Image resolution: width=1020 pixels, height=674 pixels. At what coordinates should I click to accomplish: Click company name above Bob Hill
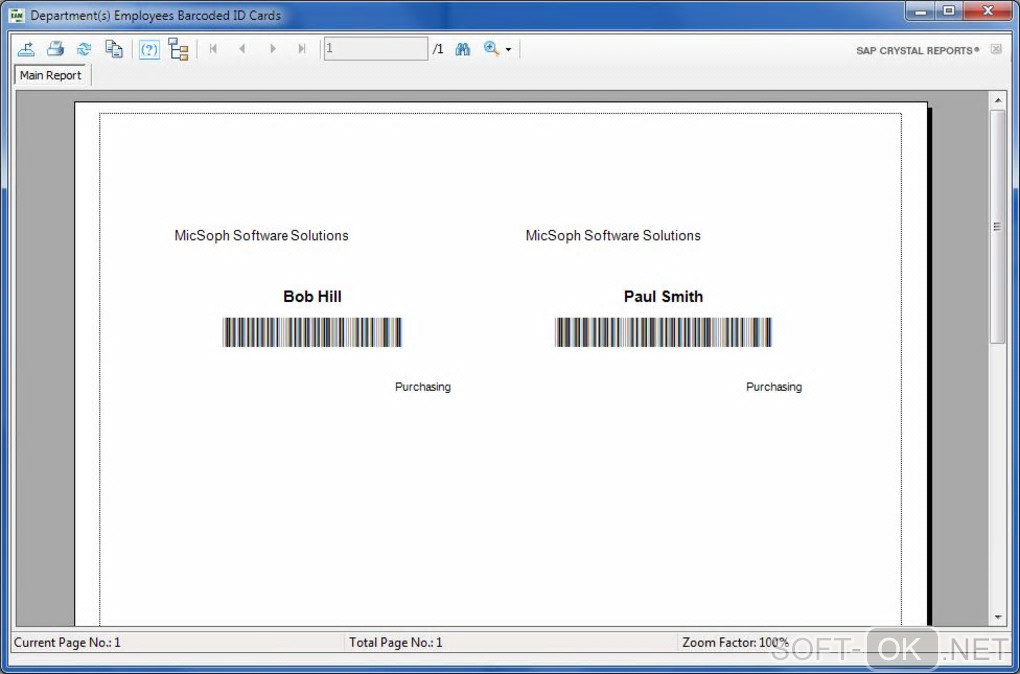pyautogui.click(x=262, y=236)
